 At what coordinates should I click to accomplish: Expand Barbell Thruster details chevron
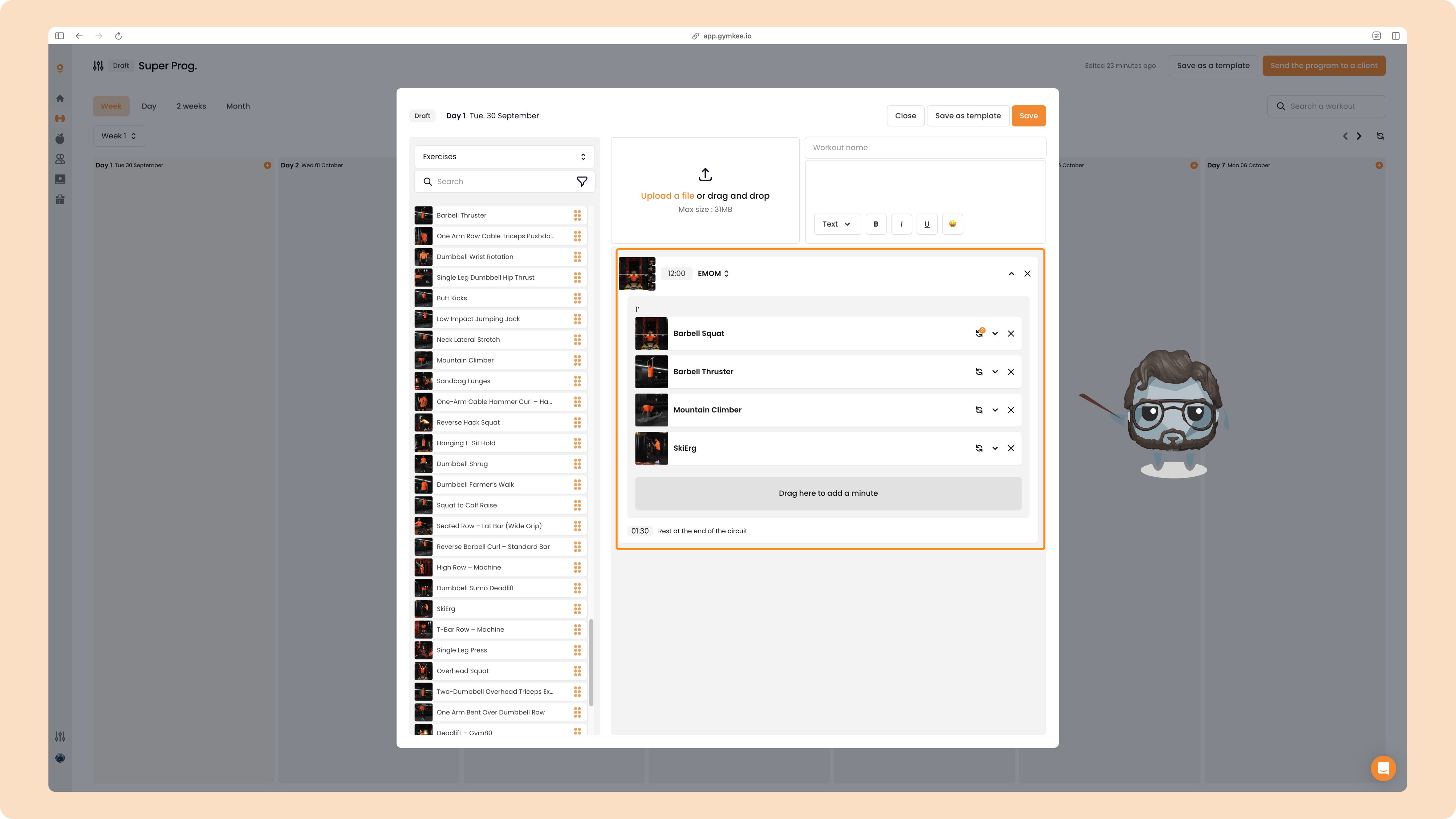(x=995, y=372)
